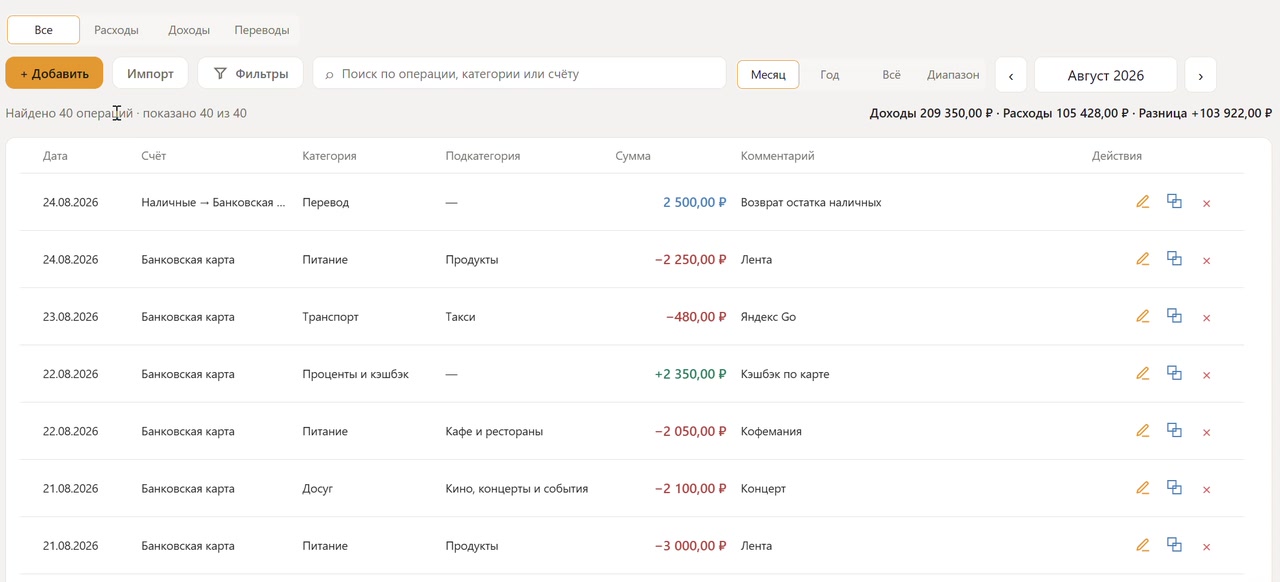The height and width of the screenshot is (582, 1280).
Task: Edit the Яндекс Go taxi operation
Action: pyautogui.click(x=1143, y=316)
